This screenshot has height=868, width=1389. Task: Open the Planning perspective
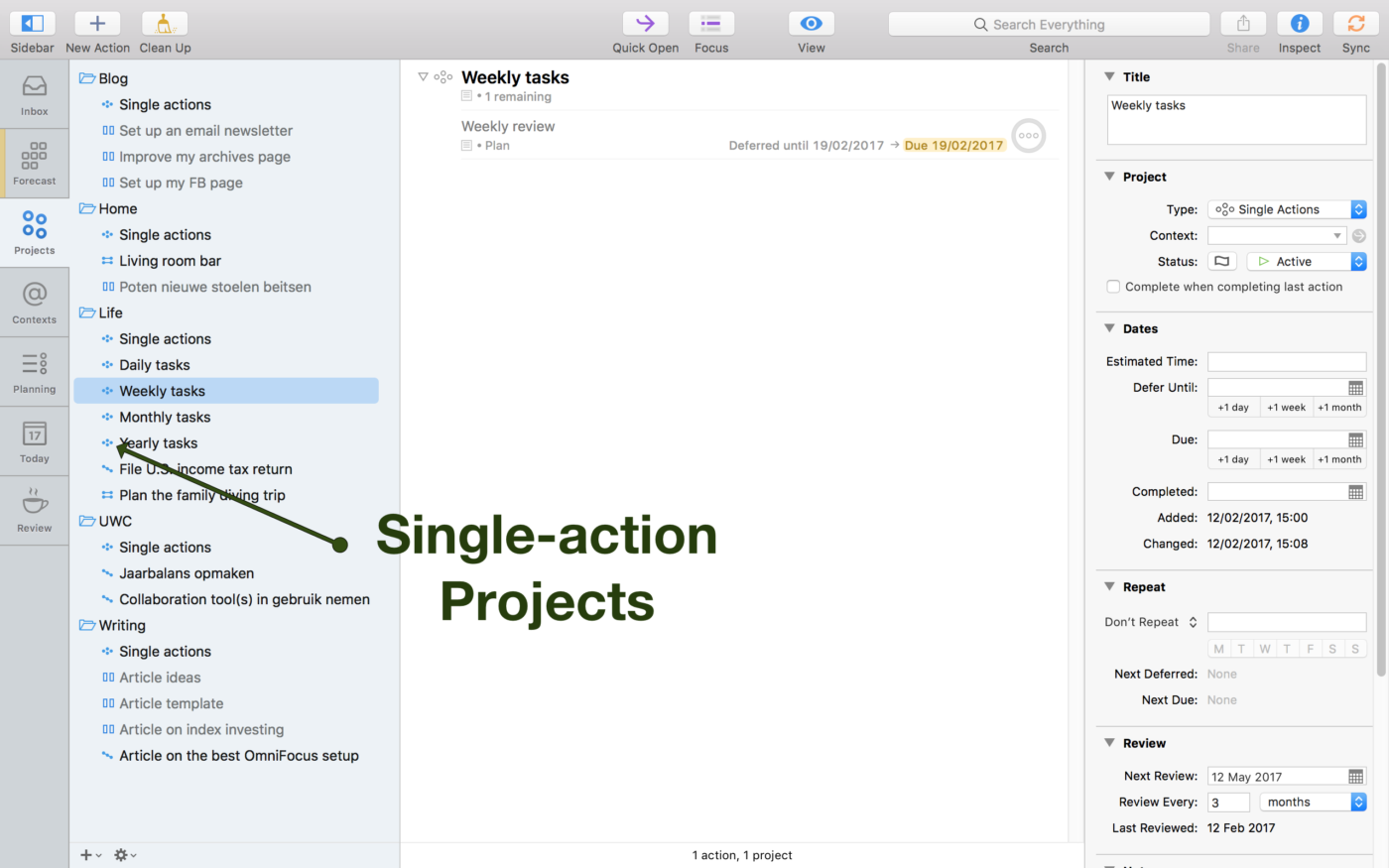[35, 372]
